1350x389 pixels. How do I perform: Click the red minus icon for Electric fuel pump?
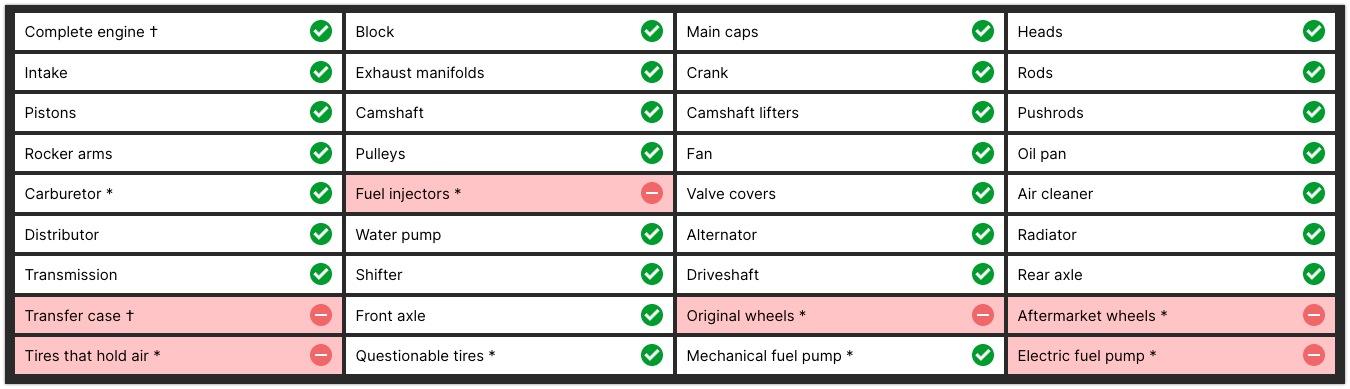(1314, 355)
